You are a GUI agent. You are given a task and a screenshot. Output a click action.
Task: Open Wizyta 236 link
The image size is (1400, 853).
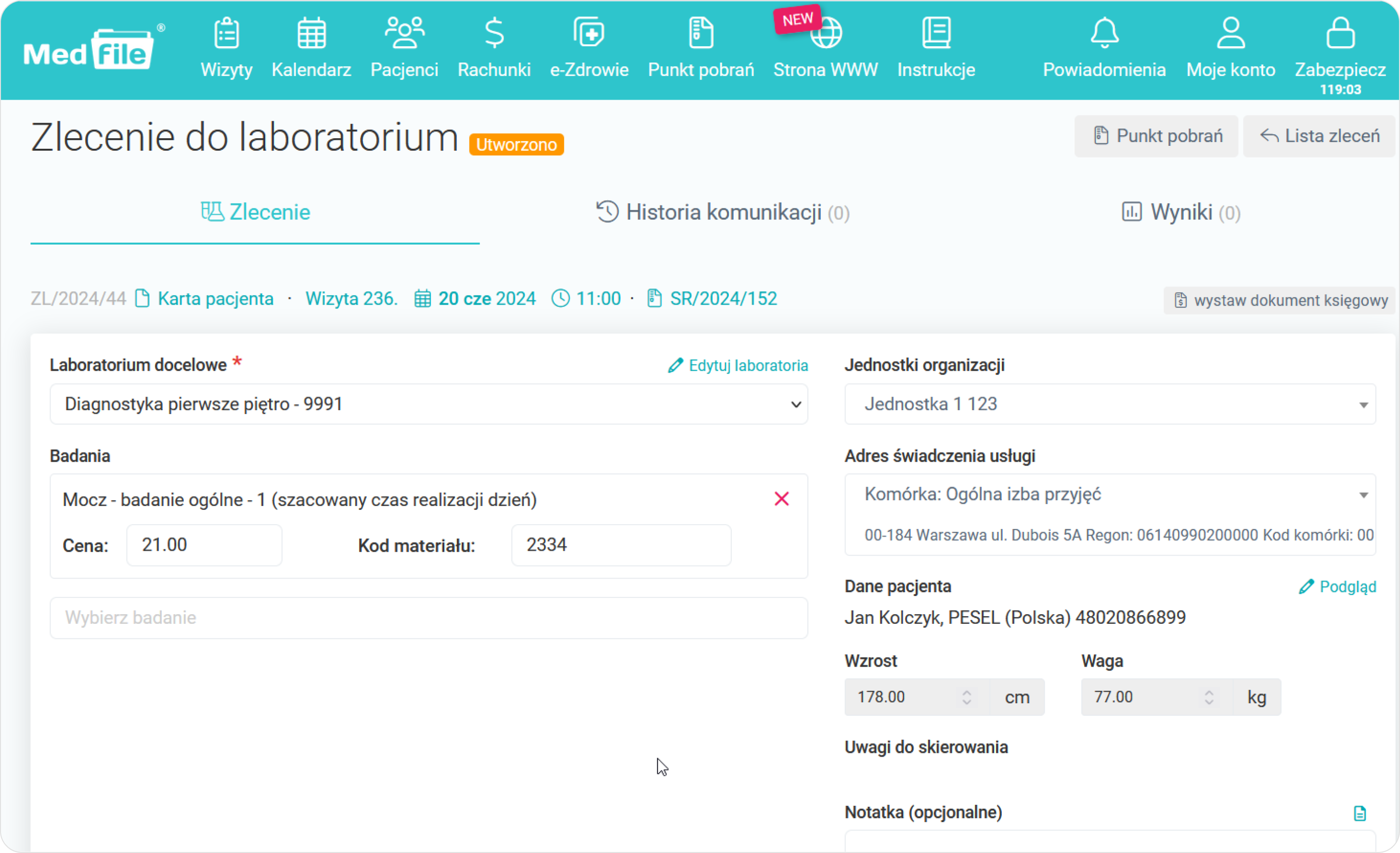[x=351, y=298]
